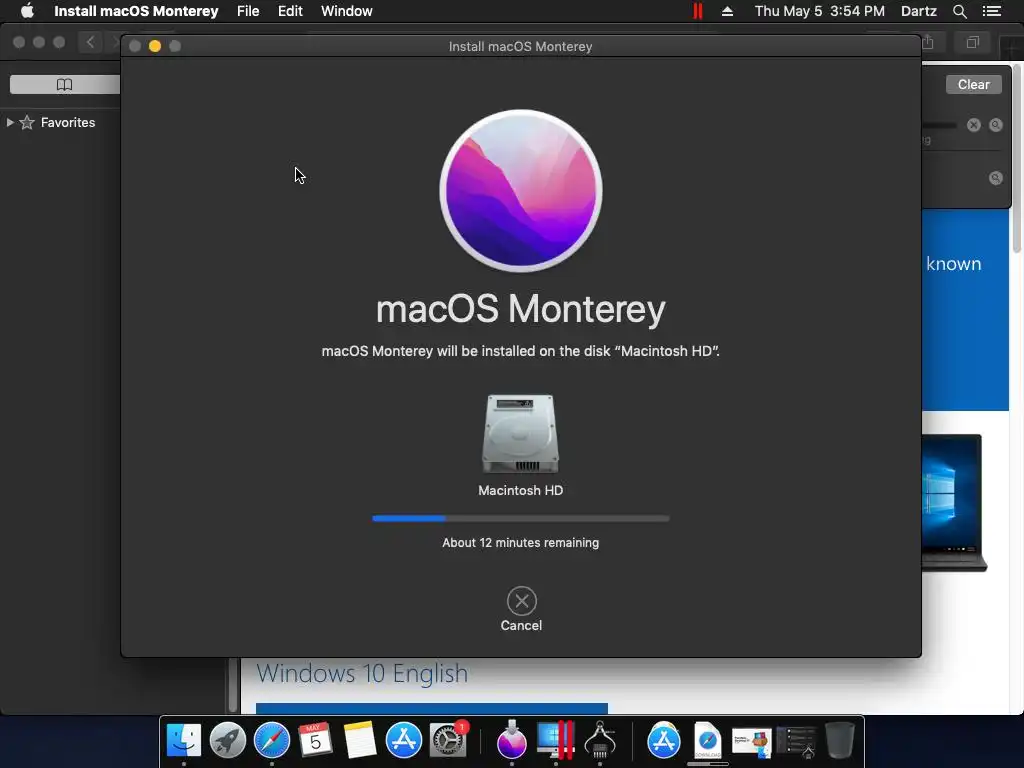Click the 'Windows 10 English' heading
The width and height of the screenshot is (1024, 768).
[x=362, y=673]
